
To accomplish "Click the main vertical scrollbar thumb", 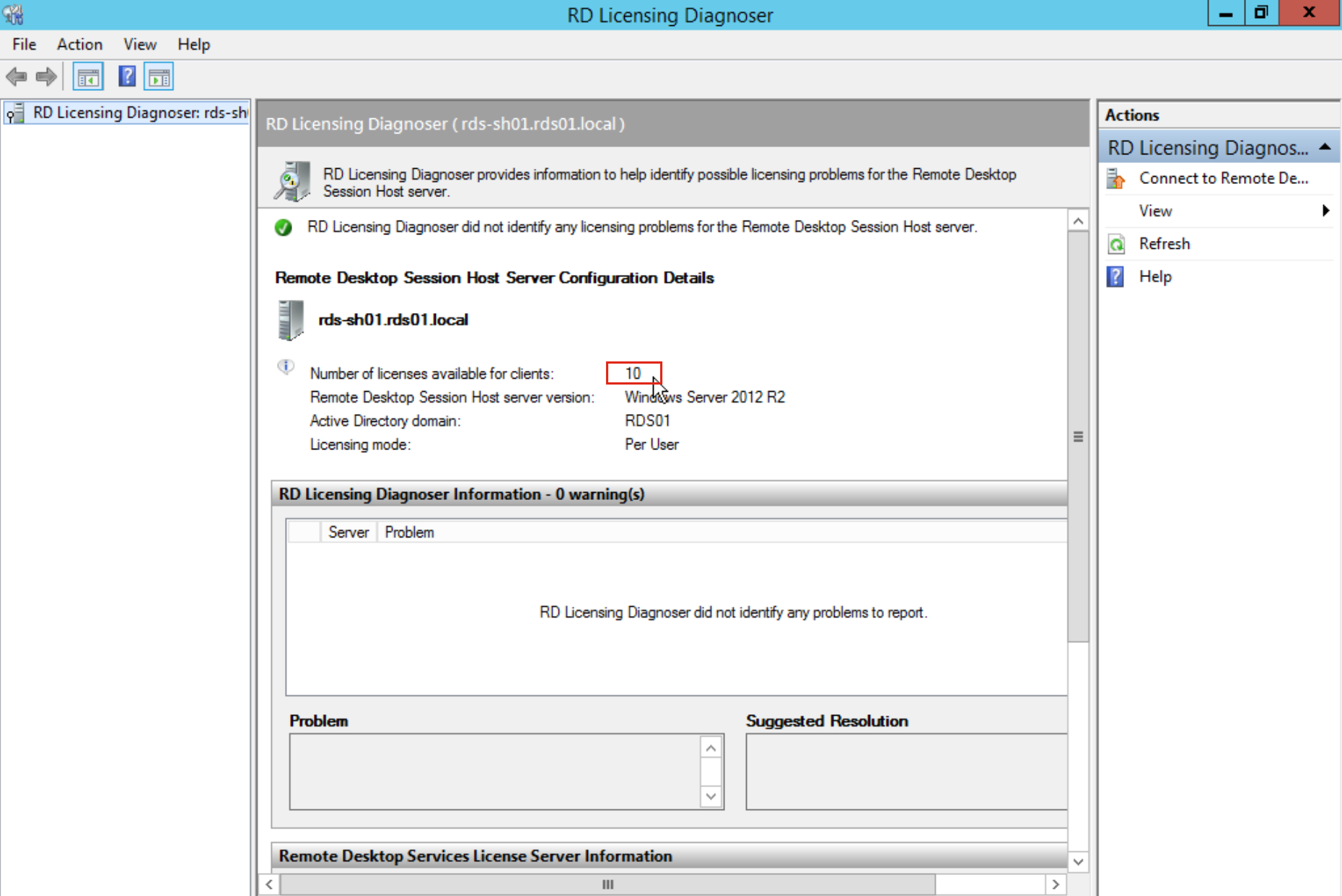I will pyautogui.click(x=1078, y=436).
